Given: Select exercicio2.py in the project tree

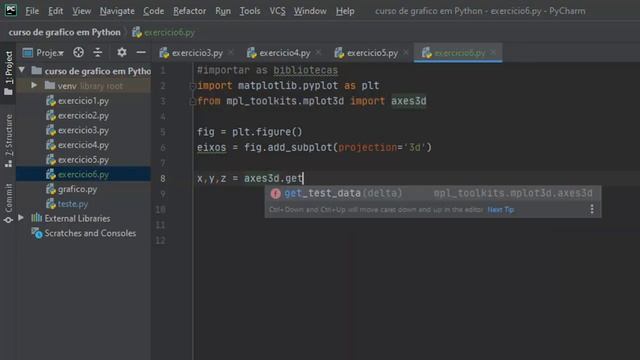Looking at the screenshot, I should (78, 116).
